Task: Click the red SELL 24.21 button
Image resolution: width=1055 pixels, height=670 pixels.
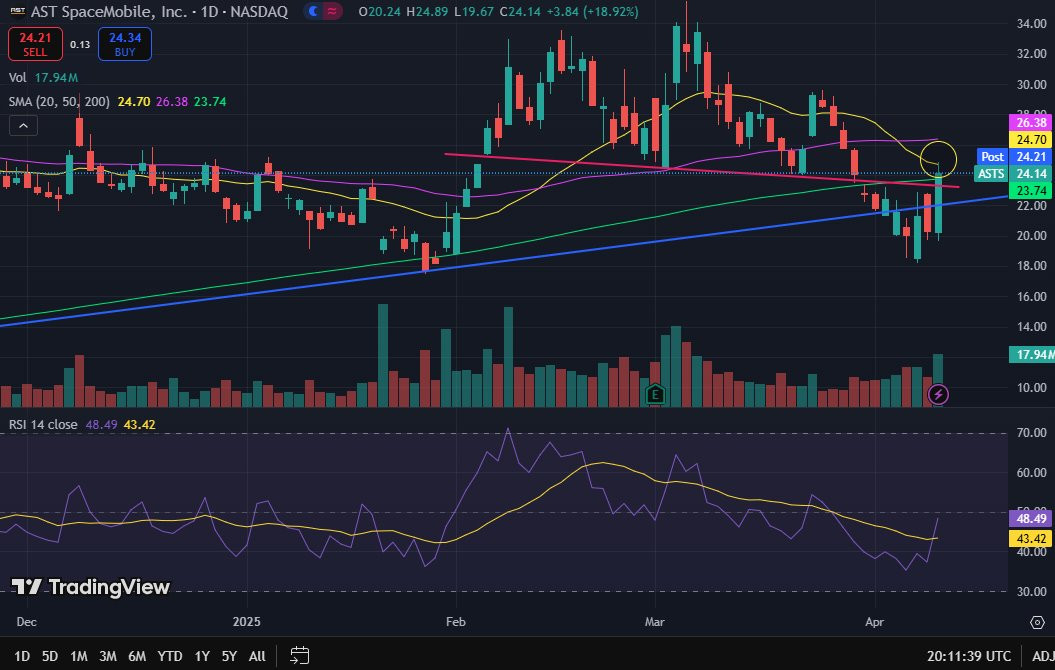Action: pyautogui.click(x=35, y=44)
